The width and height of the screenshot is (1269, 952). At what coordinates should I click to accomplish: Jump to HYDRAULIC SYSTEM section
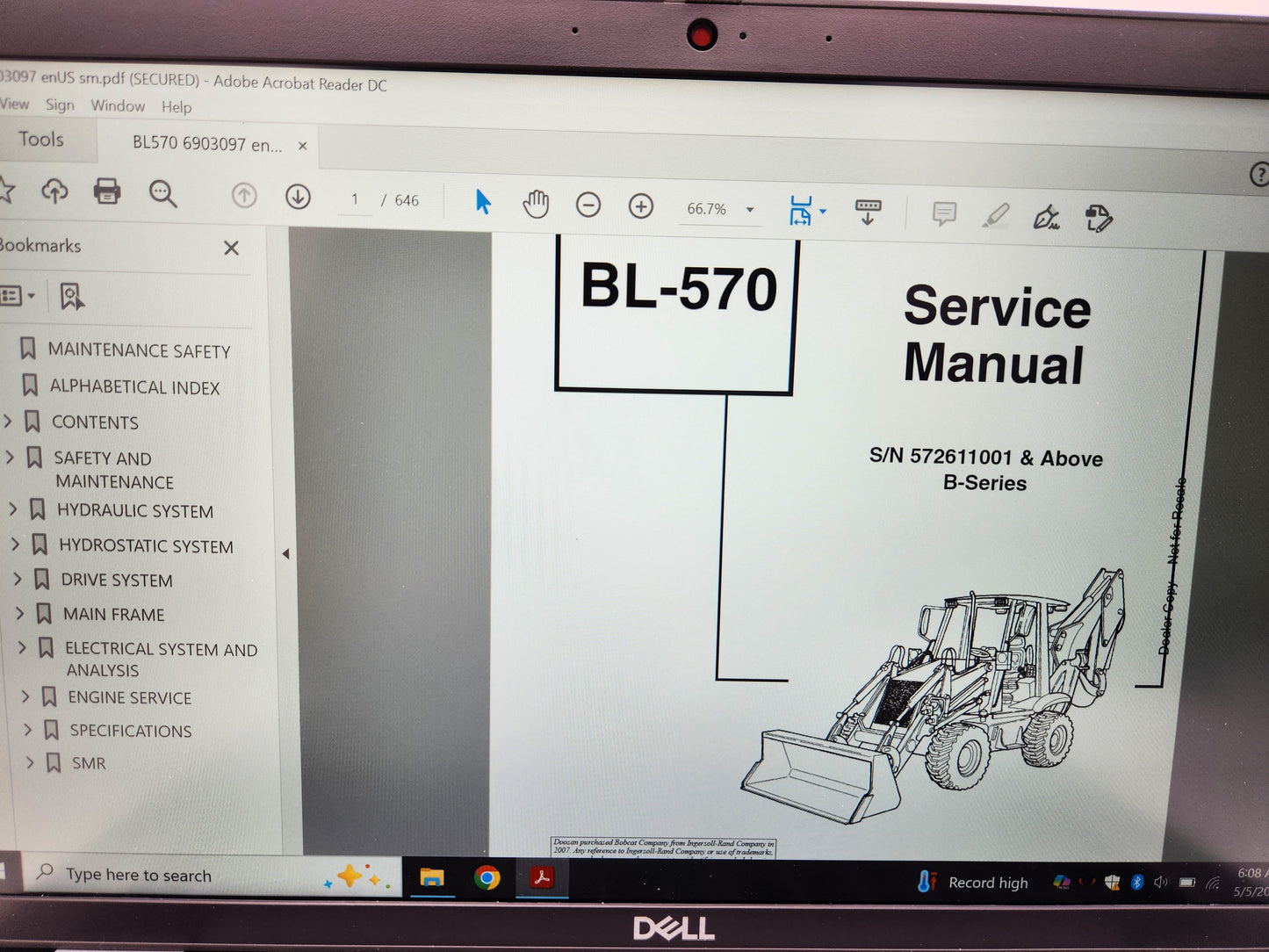(x=135, y=511)
